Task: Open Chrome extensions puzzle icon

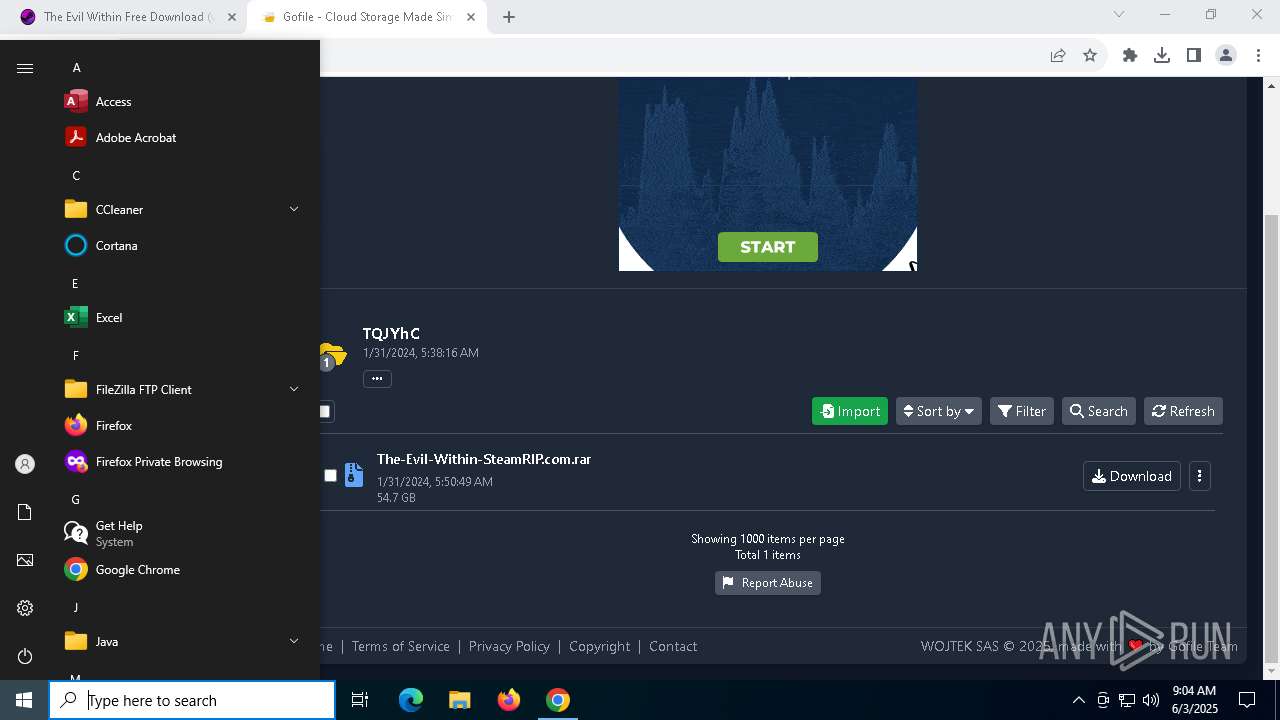Action: (x=1130, y=56)
